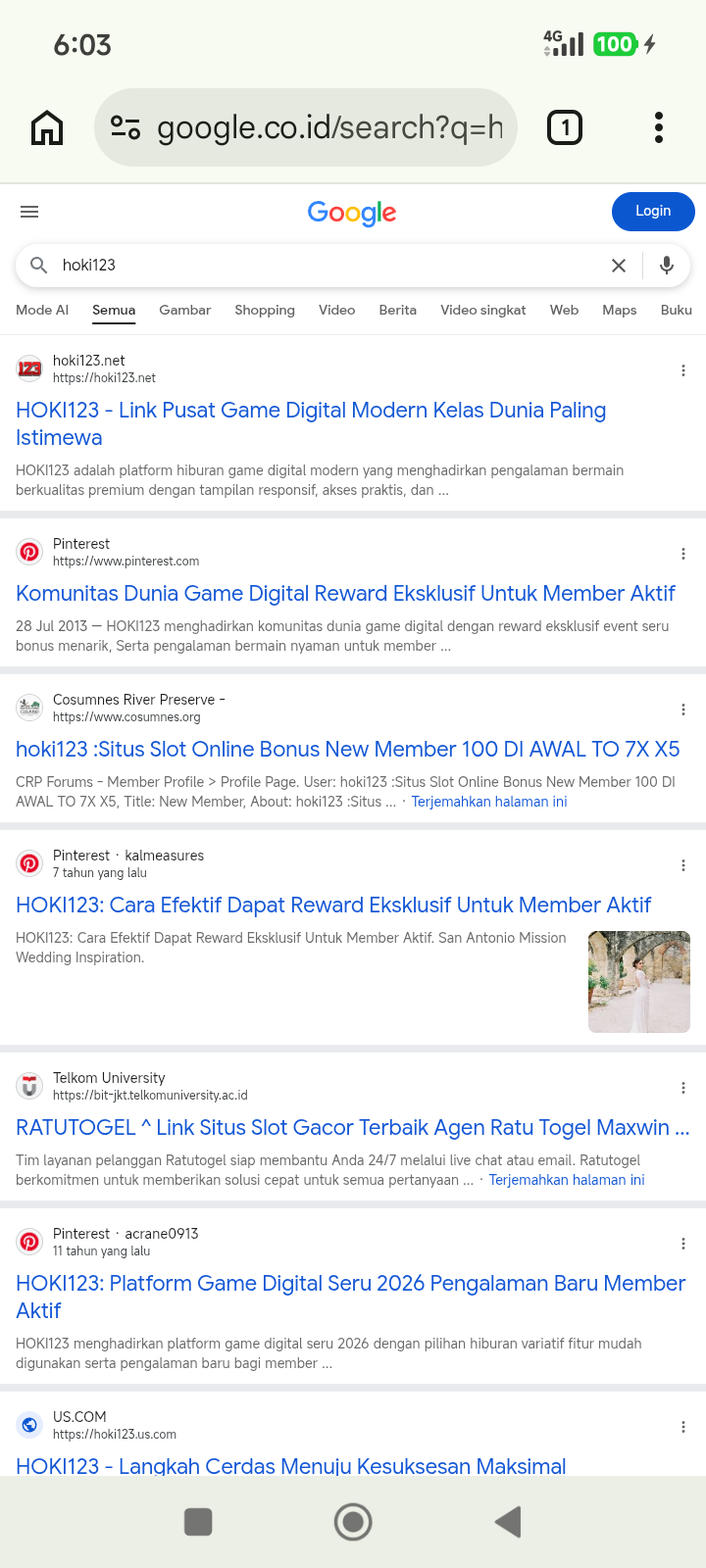
Task: Tap the Cosumnes River Preserve favicon
Action: 29,708
